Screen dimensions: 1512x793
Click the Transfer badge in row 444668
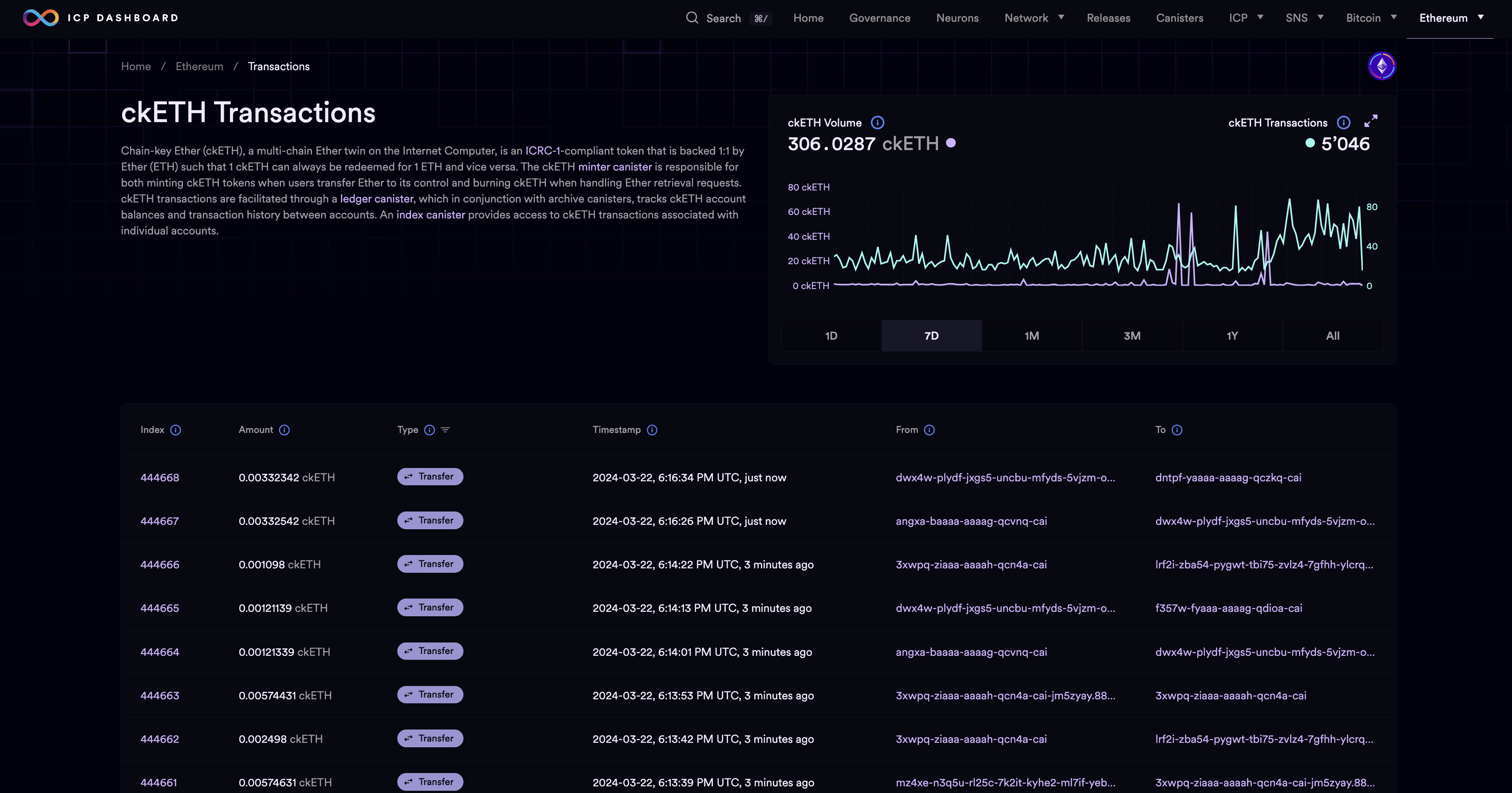(x=430, y=476)
